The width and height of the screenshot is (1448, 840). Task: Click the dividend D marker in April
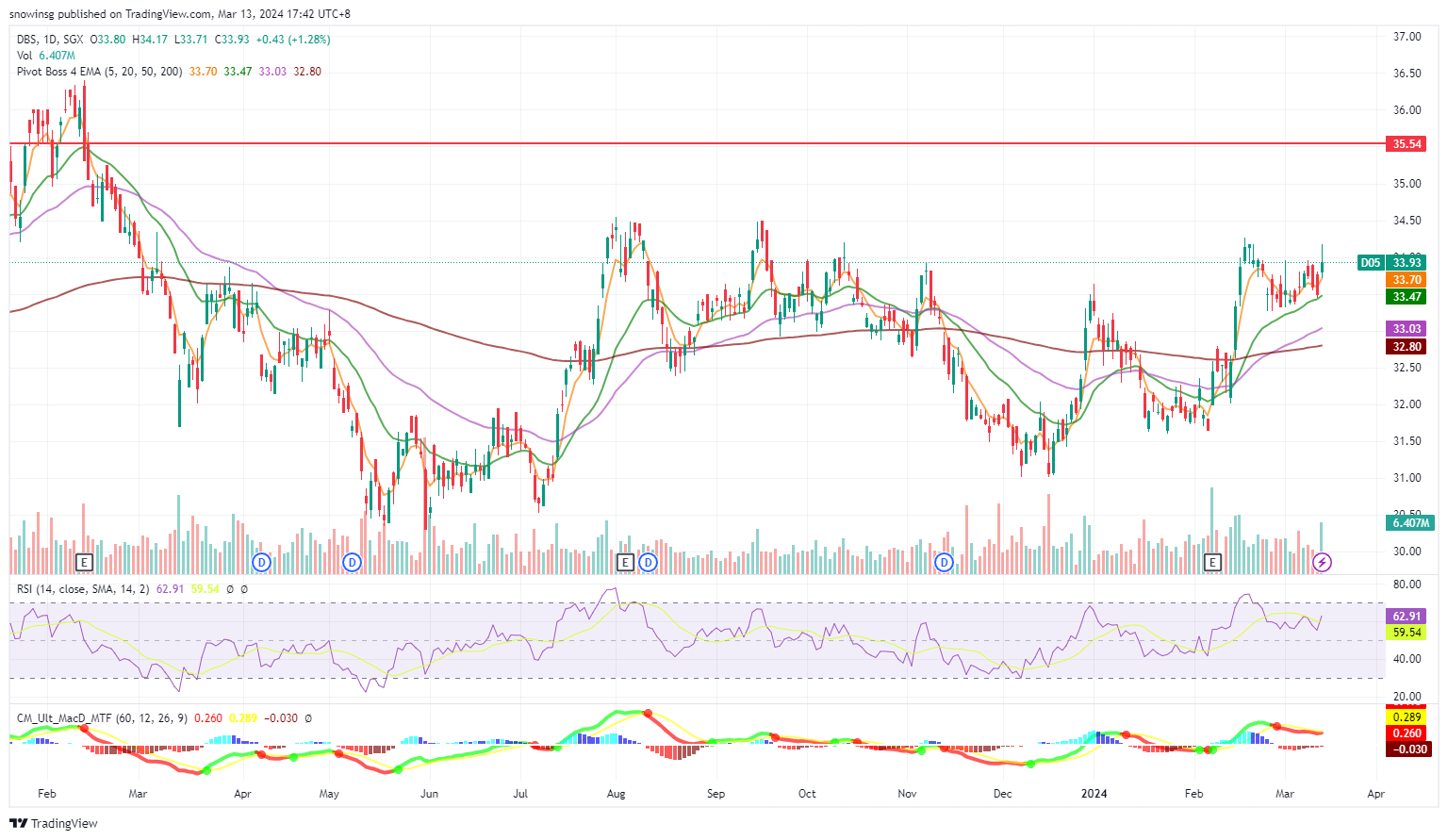coord(262,563)
